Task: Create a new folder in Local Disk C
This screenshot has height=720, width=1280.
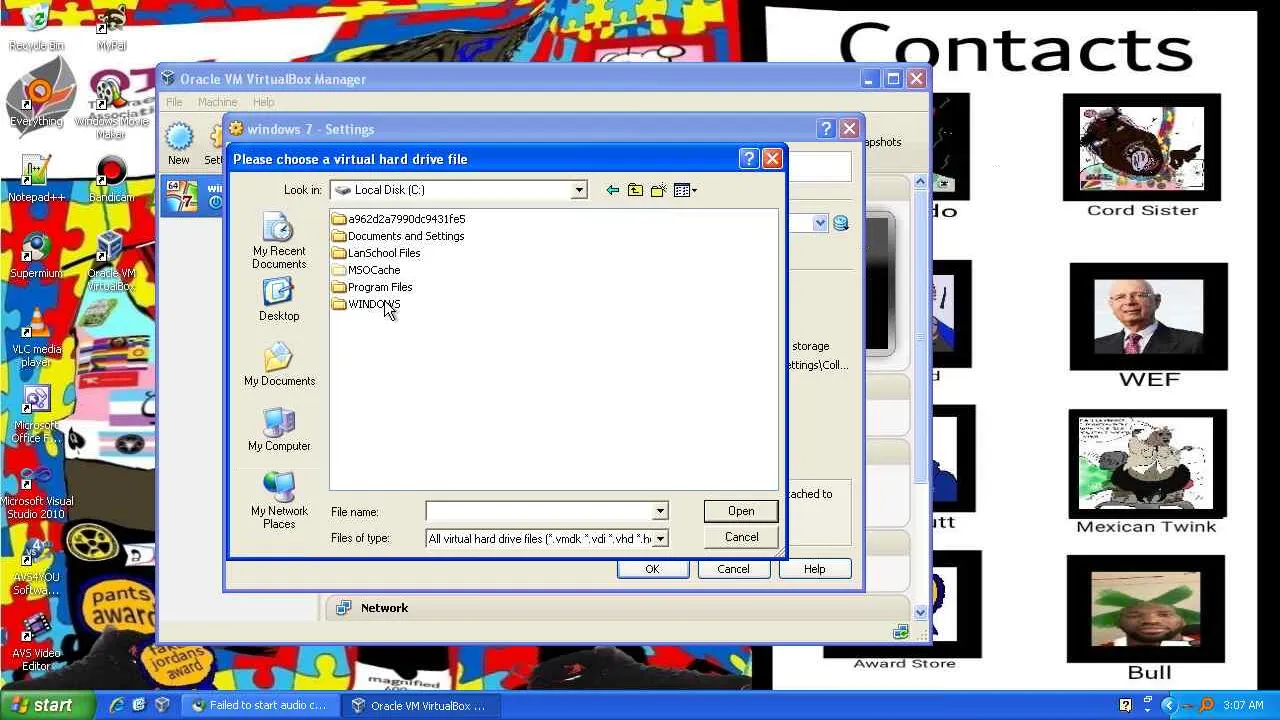Action: 658,190
